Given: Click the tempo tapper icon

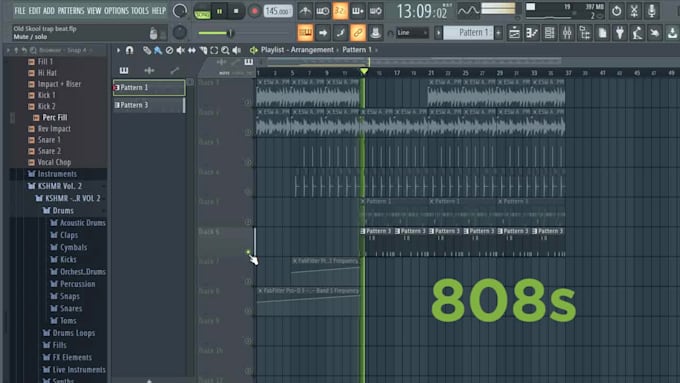Looking at the screenshot, I should point(638,33).
